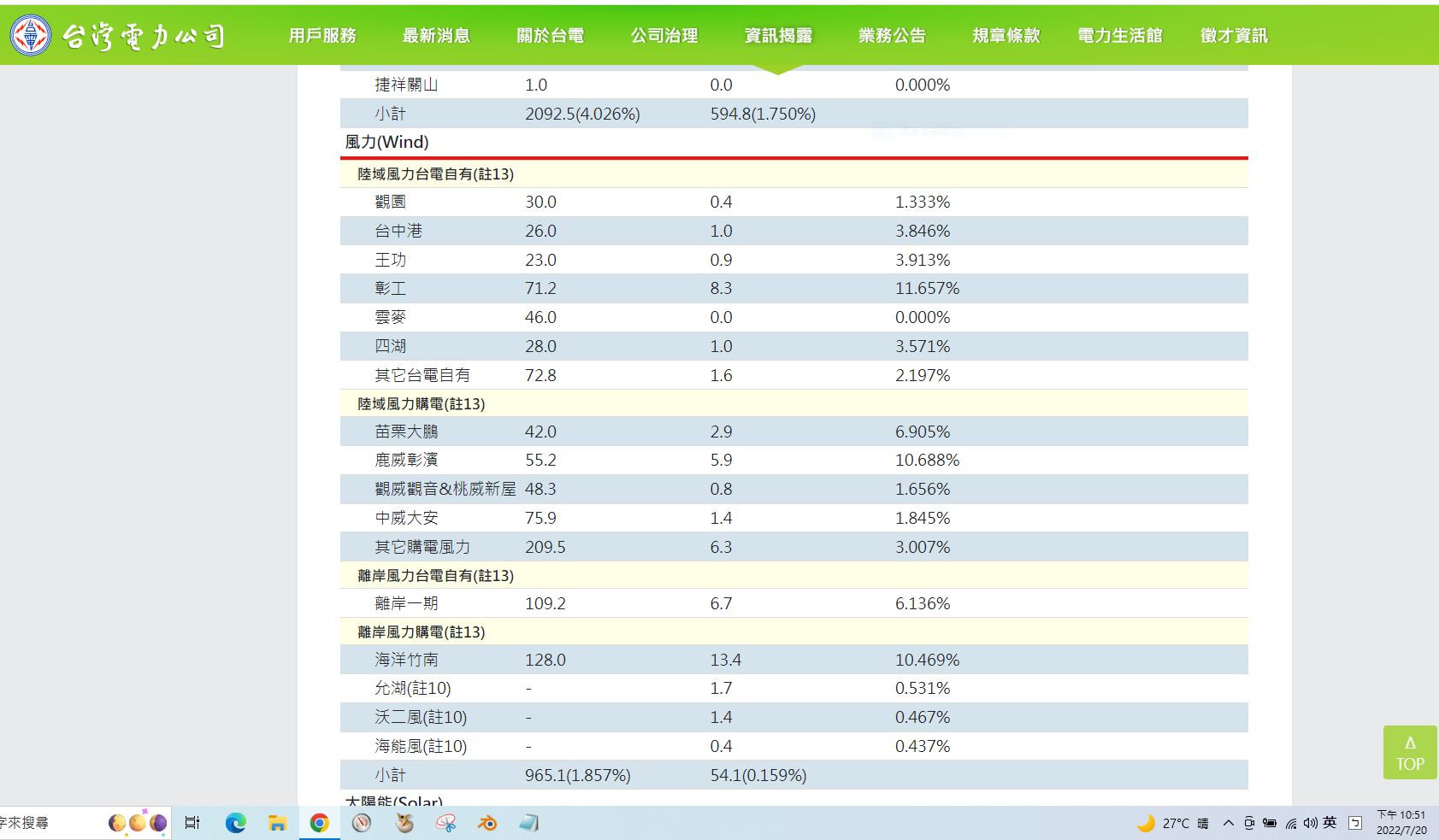Select the 彰工 row name
This screenshot has height=840, width=1439.
[390, 288]
